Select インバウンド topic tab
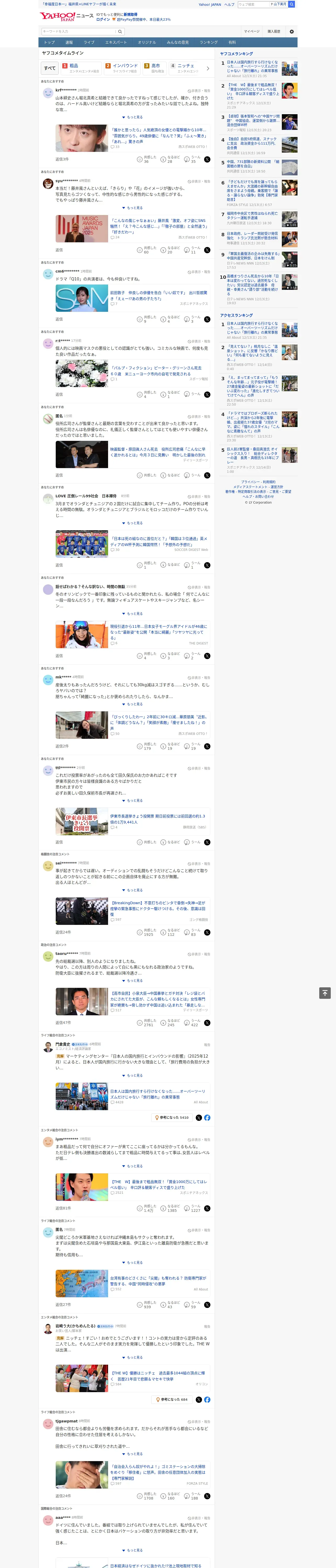336x1568 pixels. tap(121, 68)
